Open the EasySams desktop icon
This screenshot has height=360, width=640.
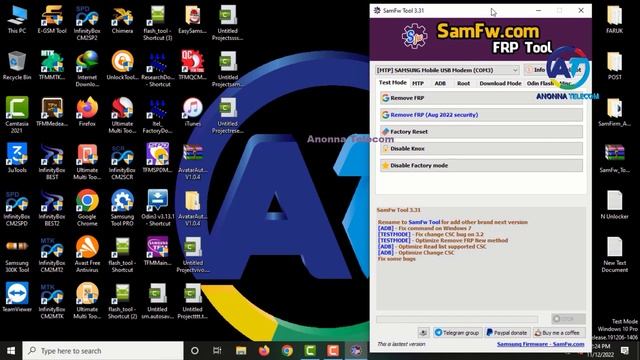[x=192, y=20]
